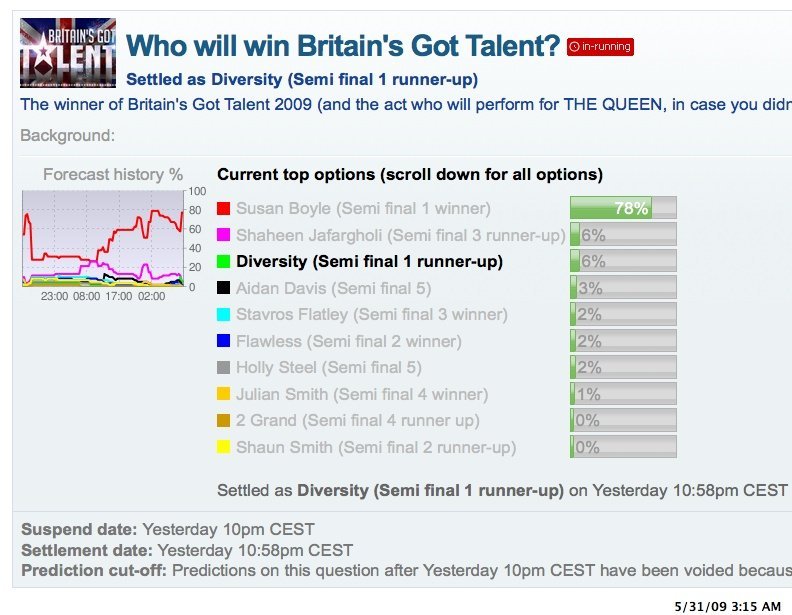This screenshot has width=792, height=615.
Task: Click the 6% Shaheen Jafargholi bar
Action: [623, 235]
